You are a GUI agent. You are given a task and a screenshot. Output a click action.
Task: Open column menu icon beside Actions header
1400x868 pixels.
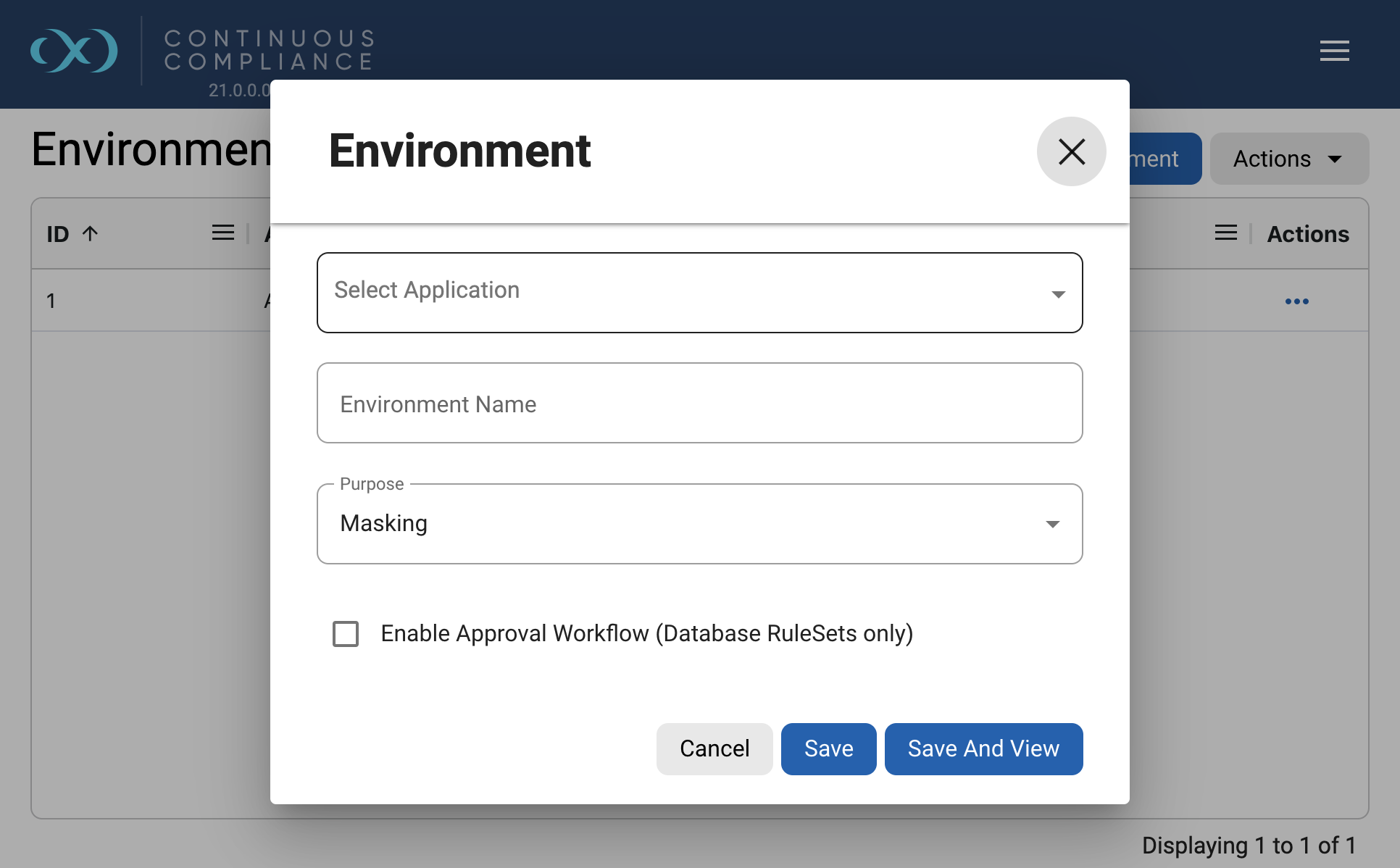click(x=1226, y=233)
